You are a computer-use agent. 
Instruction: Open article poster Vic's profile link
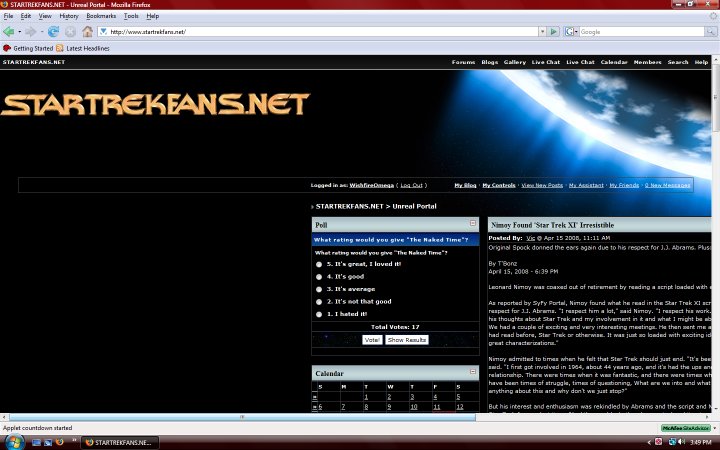(530, 238)
